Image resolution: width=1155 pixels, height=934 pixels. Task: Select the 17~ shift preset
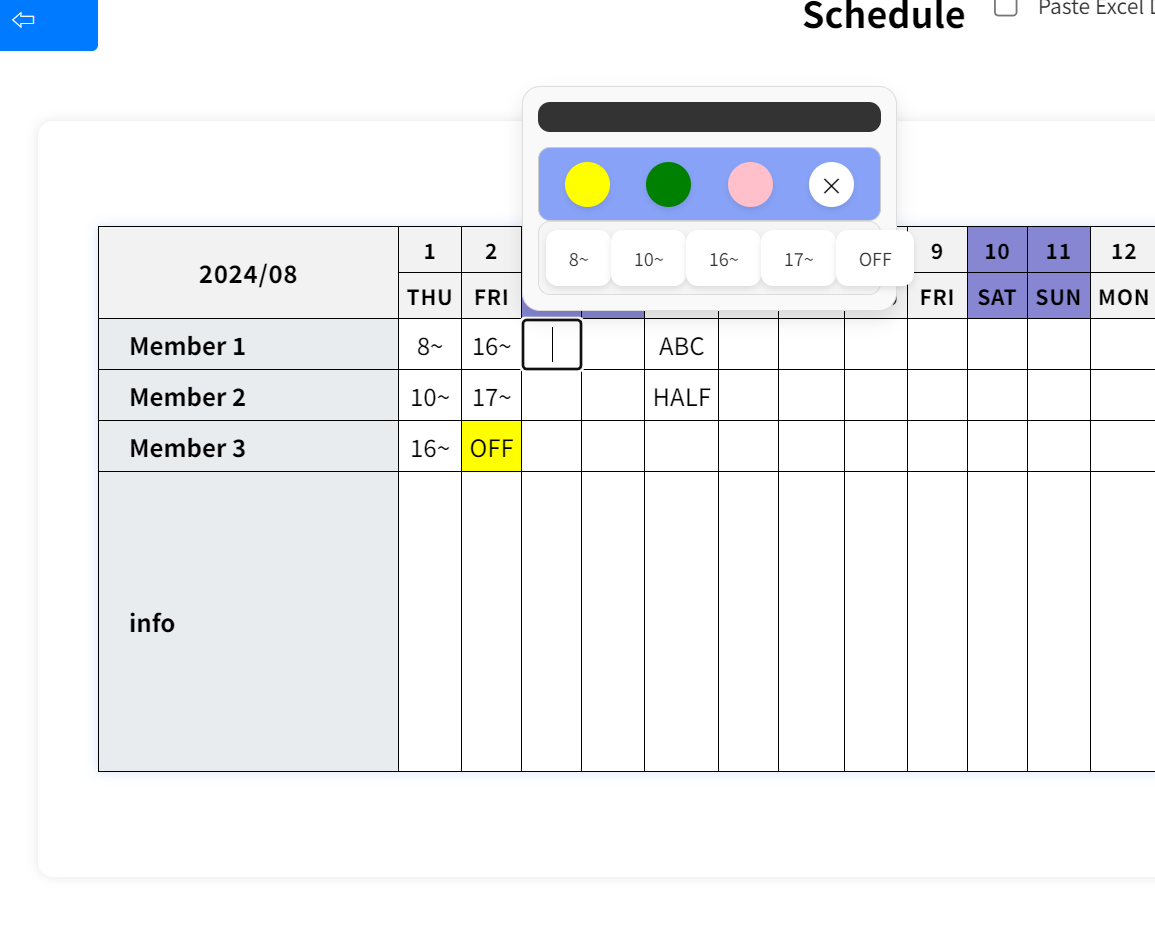coord(797,258)
